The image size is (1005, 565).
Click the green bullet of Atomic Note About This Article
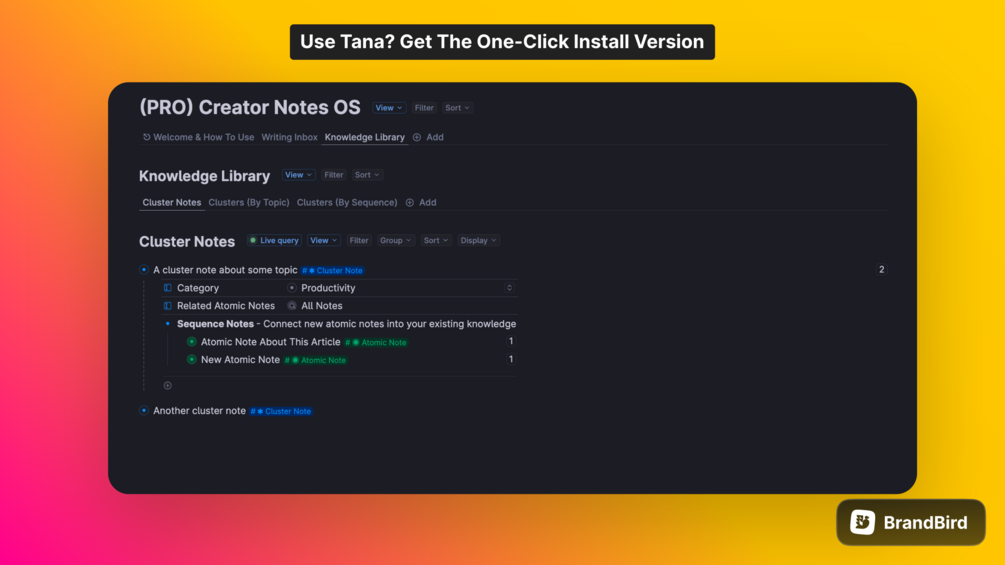click(x=191, y=341)
